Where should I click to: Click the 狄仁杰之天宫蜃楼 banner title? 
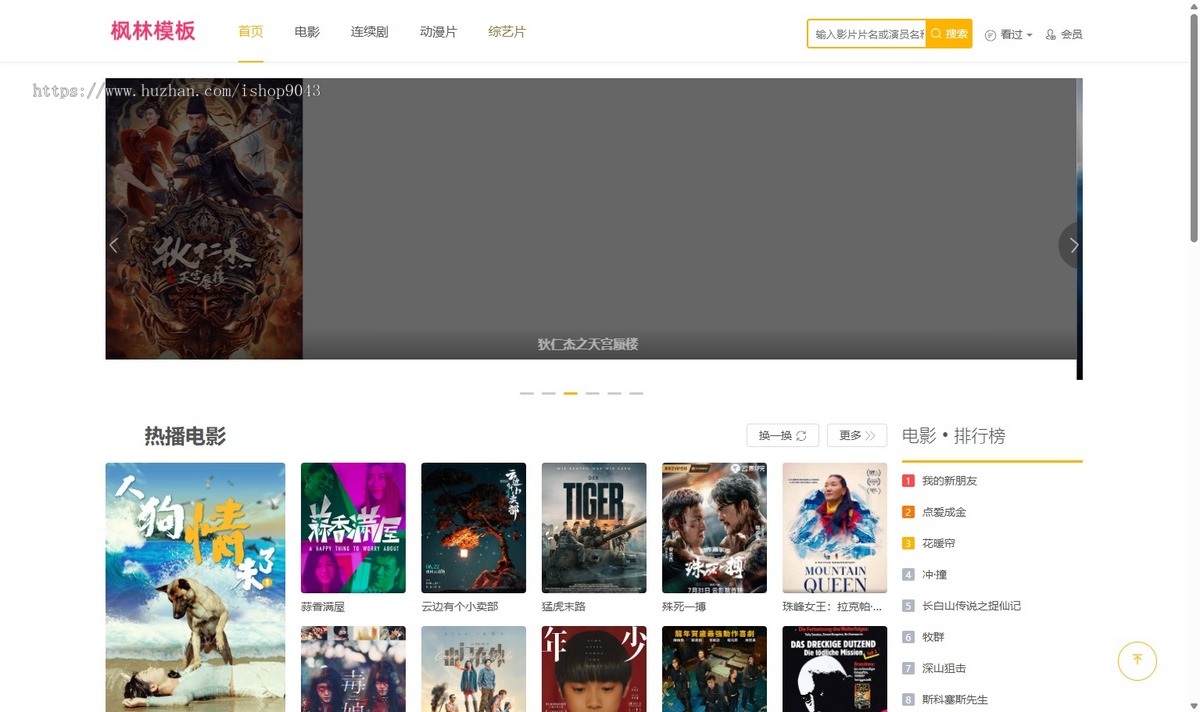tap(588, 344)
